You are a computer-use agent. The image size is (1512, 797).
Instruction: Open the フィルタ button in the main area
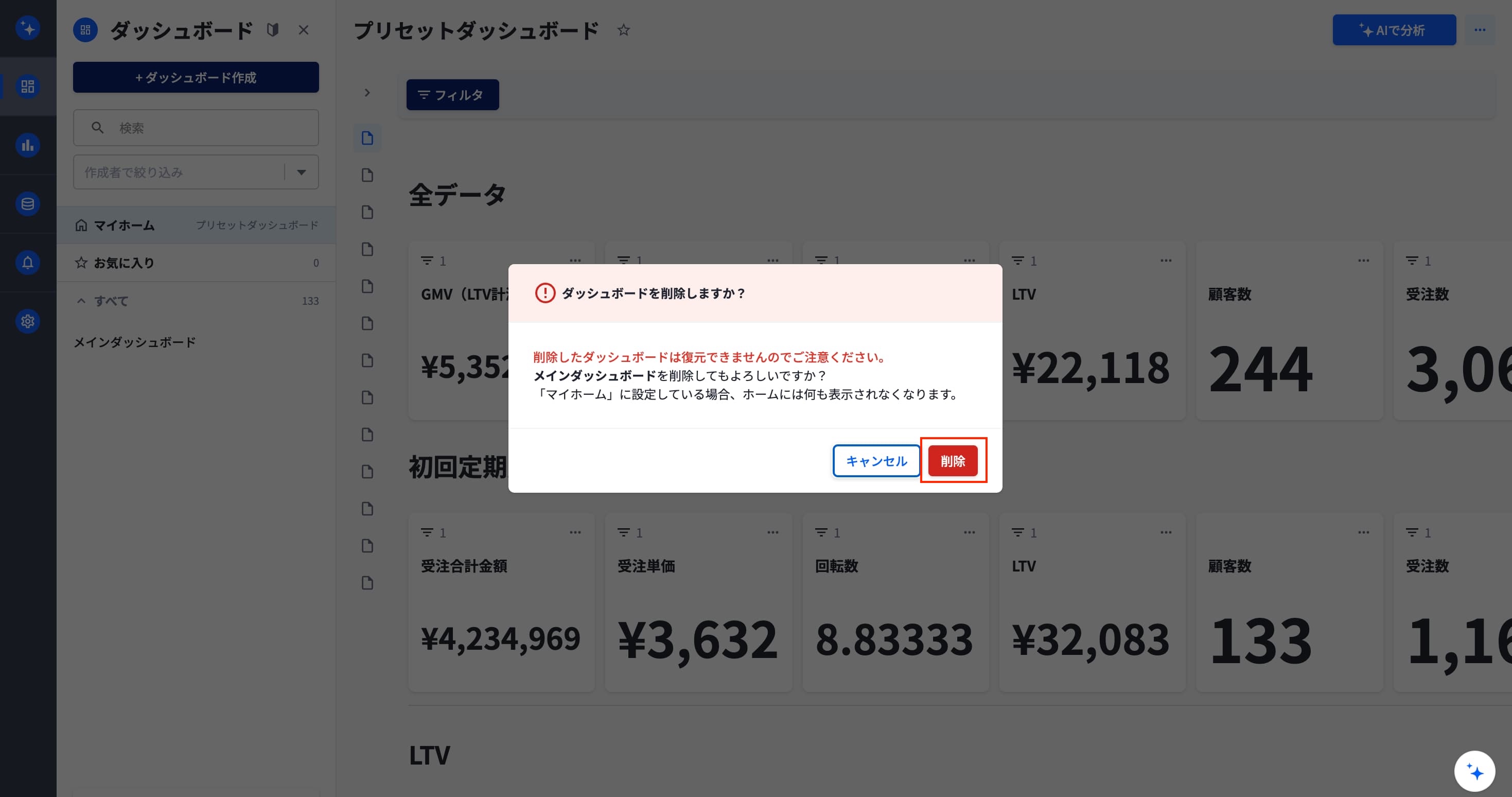(452, 95)
